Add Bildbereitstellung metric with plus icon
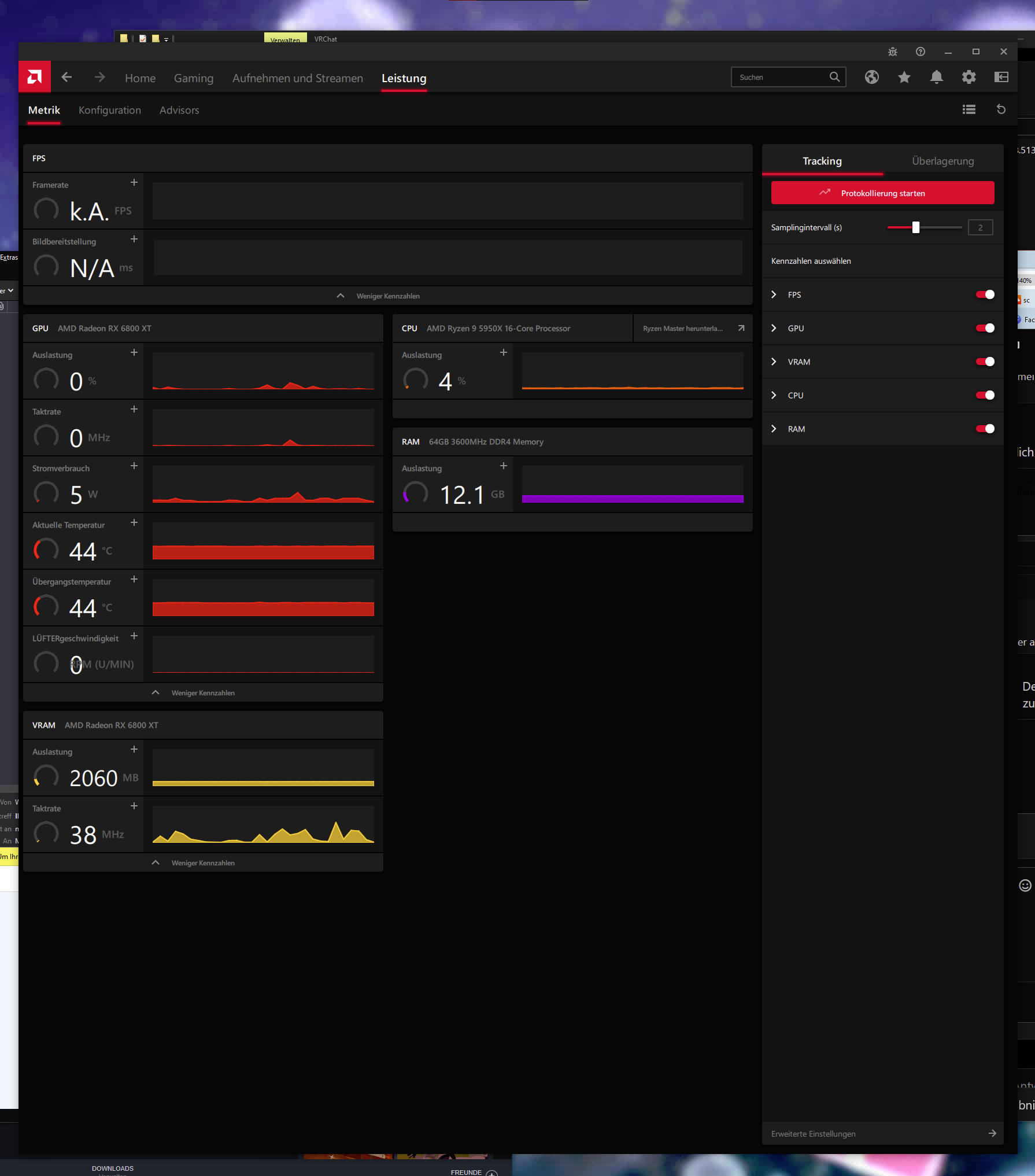Screen dimensions: 1035x1176 134,239
